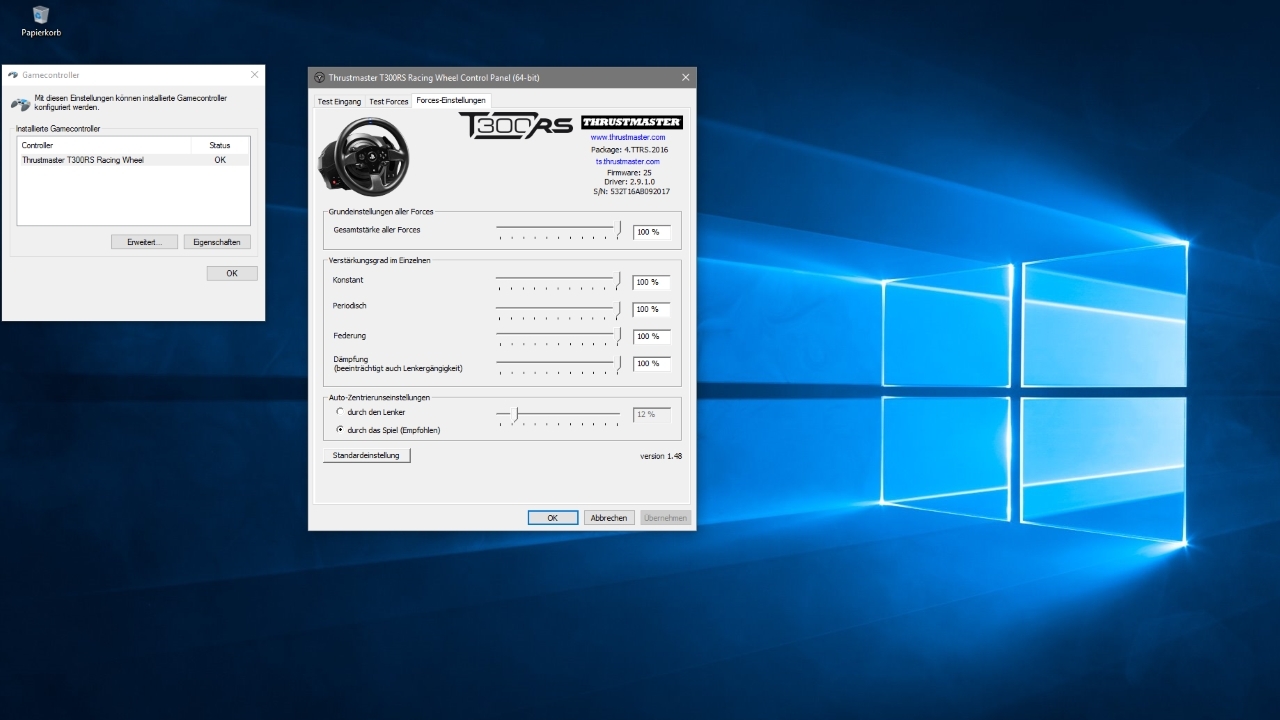The width and height of the screenshot is (1280, 720).
Task: Click OK in the Gamecontroller window
Action: click(232, 273)
